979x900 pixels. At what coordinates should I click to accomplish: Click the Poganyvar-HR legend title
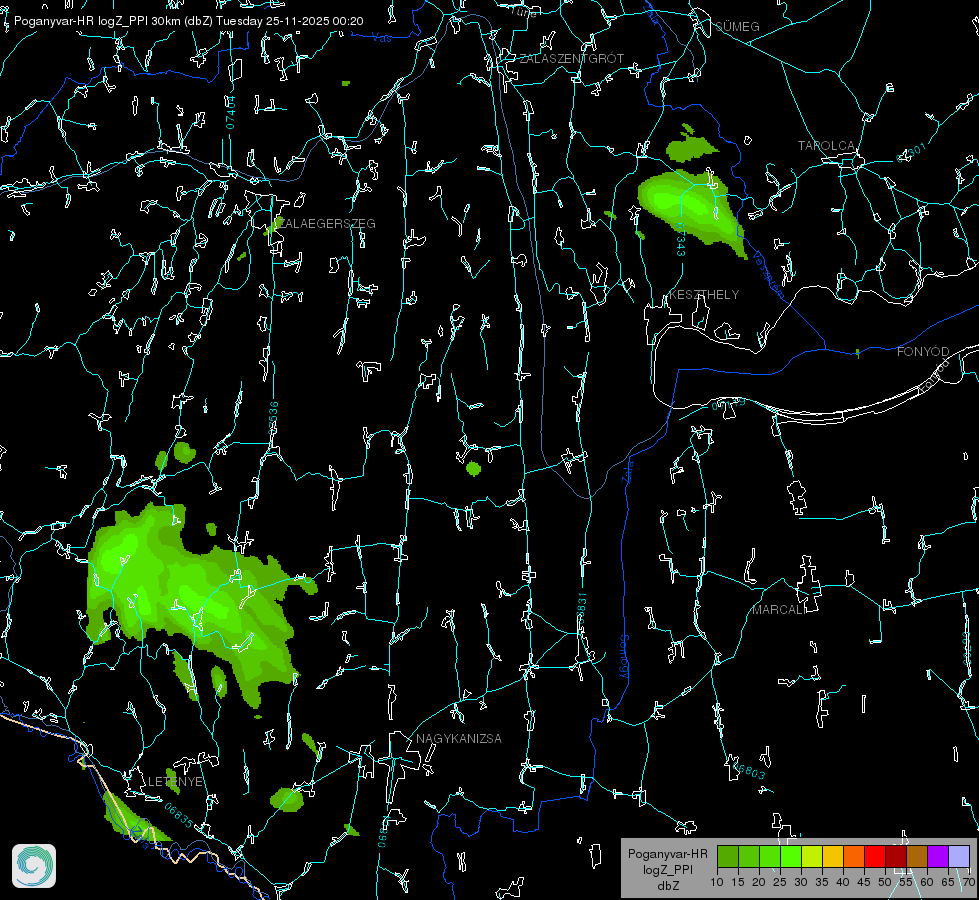coord(667,854)
